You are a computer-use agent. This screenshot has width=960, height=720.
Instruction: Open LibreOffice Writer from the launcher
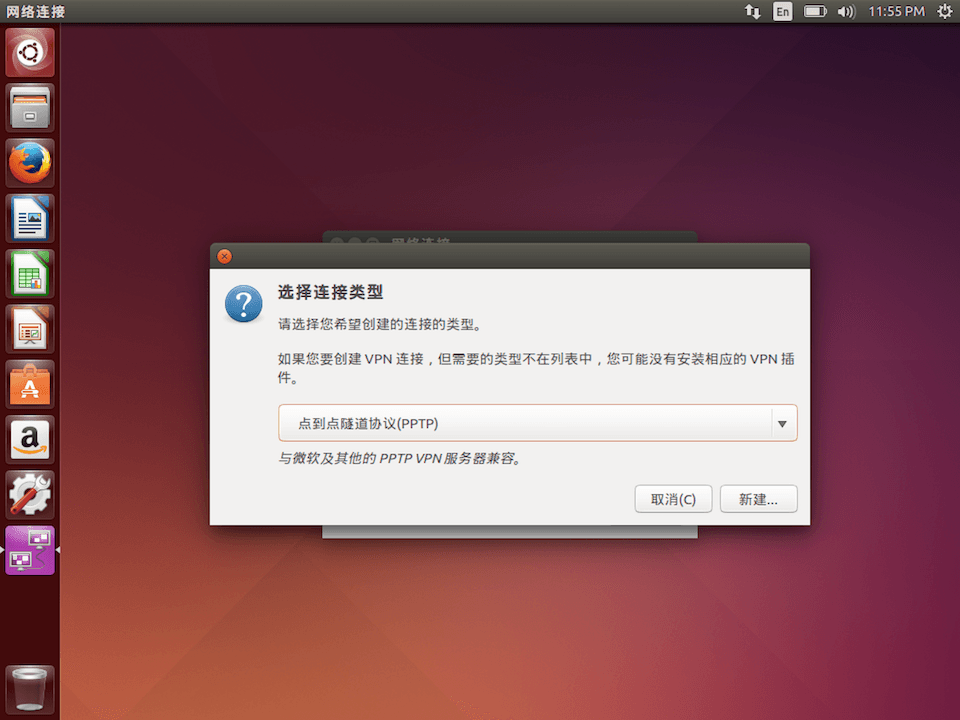click(29, 218)
